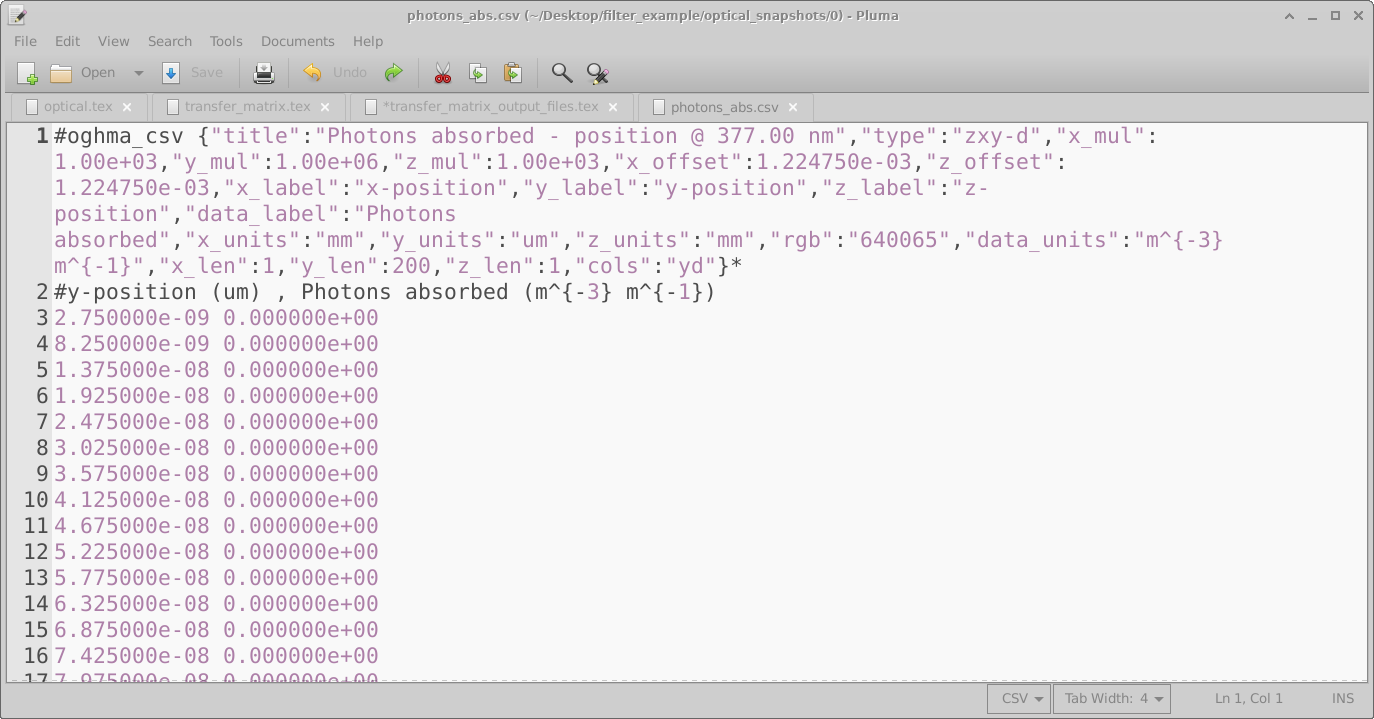Place cursor in the y-position header line
Screen dimensions: 1374x719
pyautogui.click(x=300, y=291)
